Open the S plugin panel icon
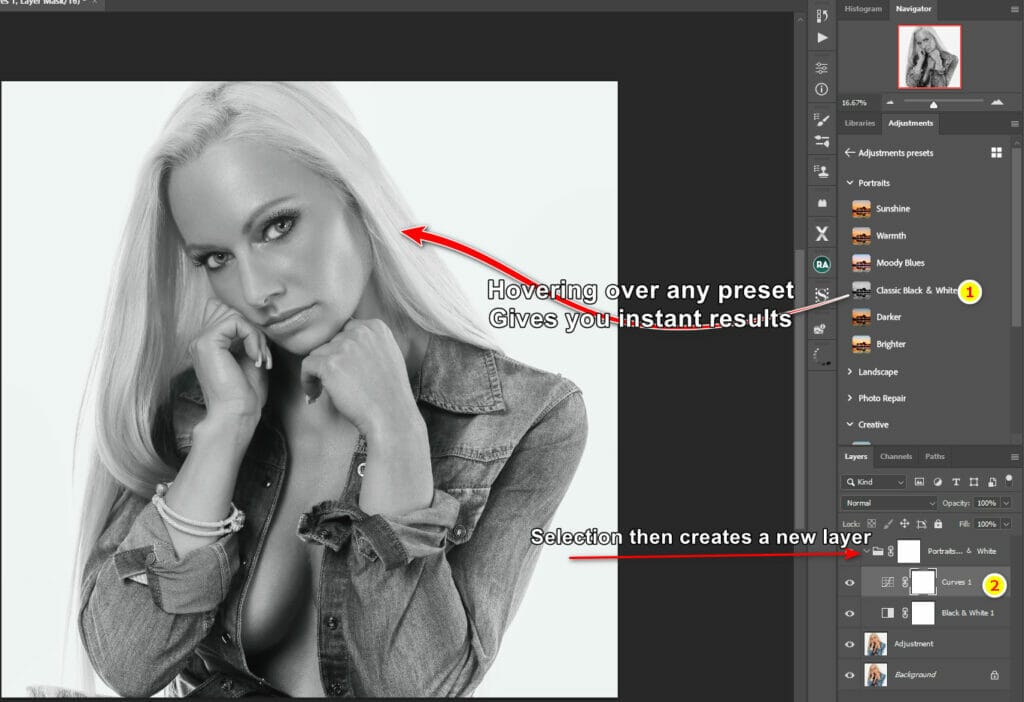Screen dimensions: 1024x702 pos(822,295)
